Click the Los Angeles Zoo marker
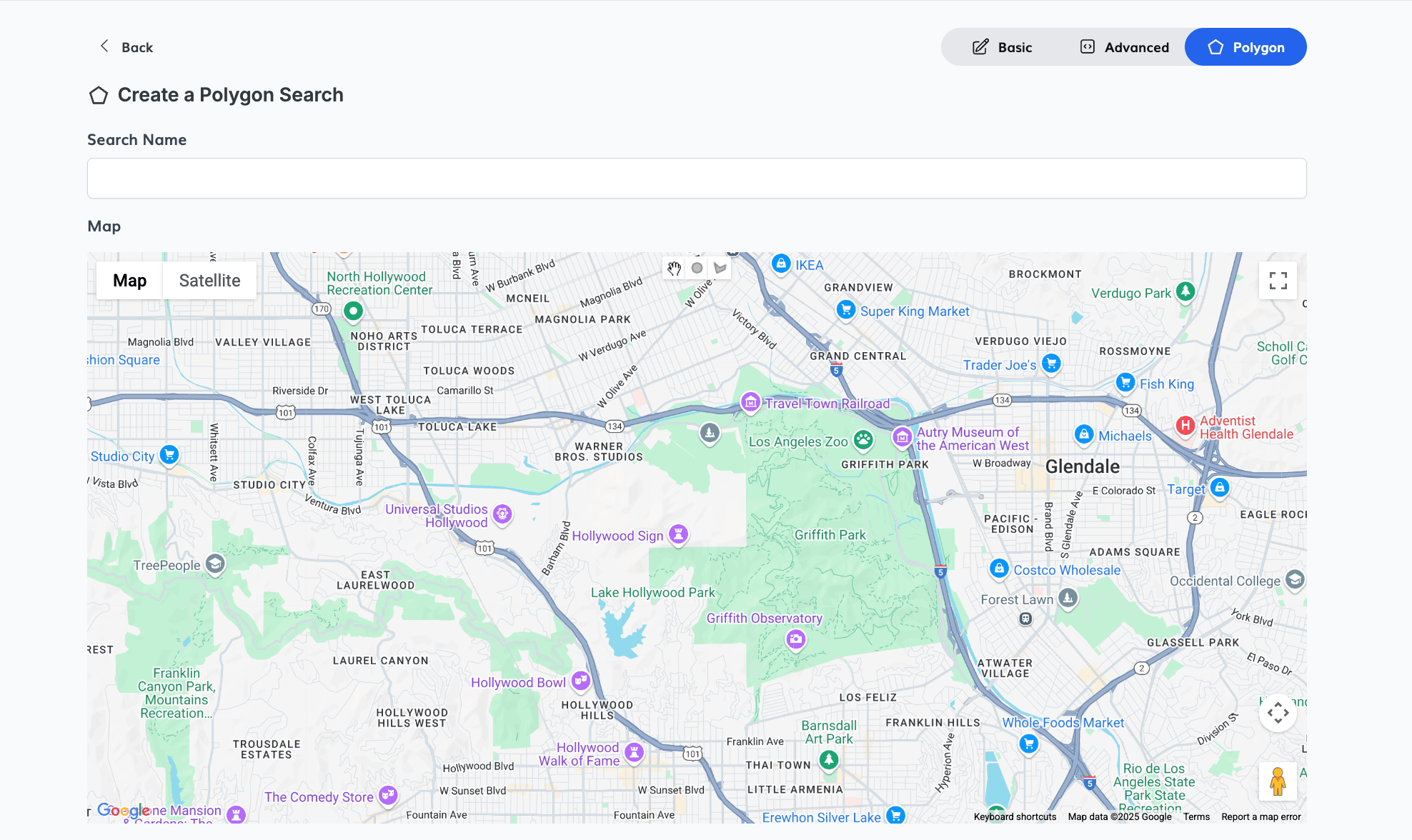1412x840 pixels. click(x=863, y=440)
